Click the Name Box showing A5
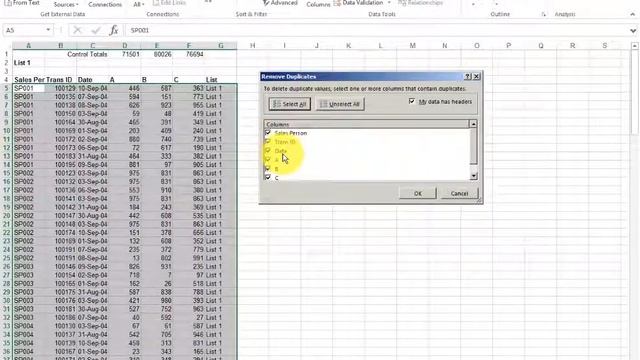This screenshot has height=360, width=640. click(24, 30)
